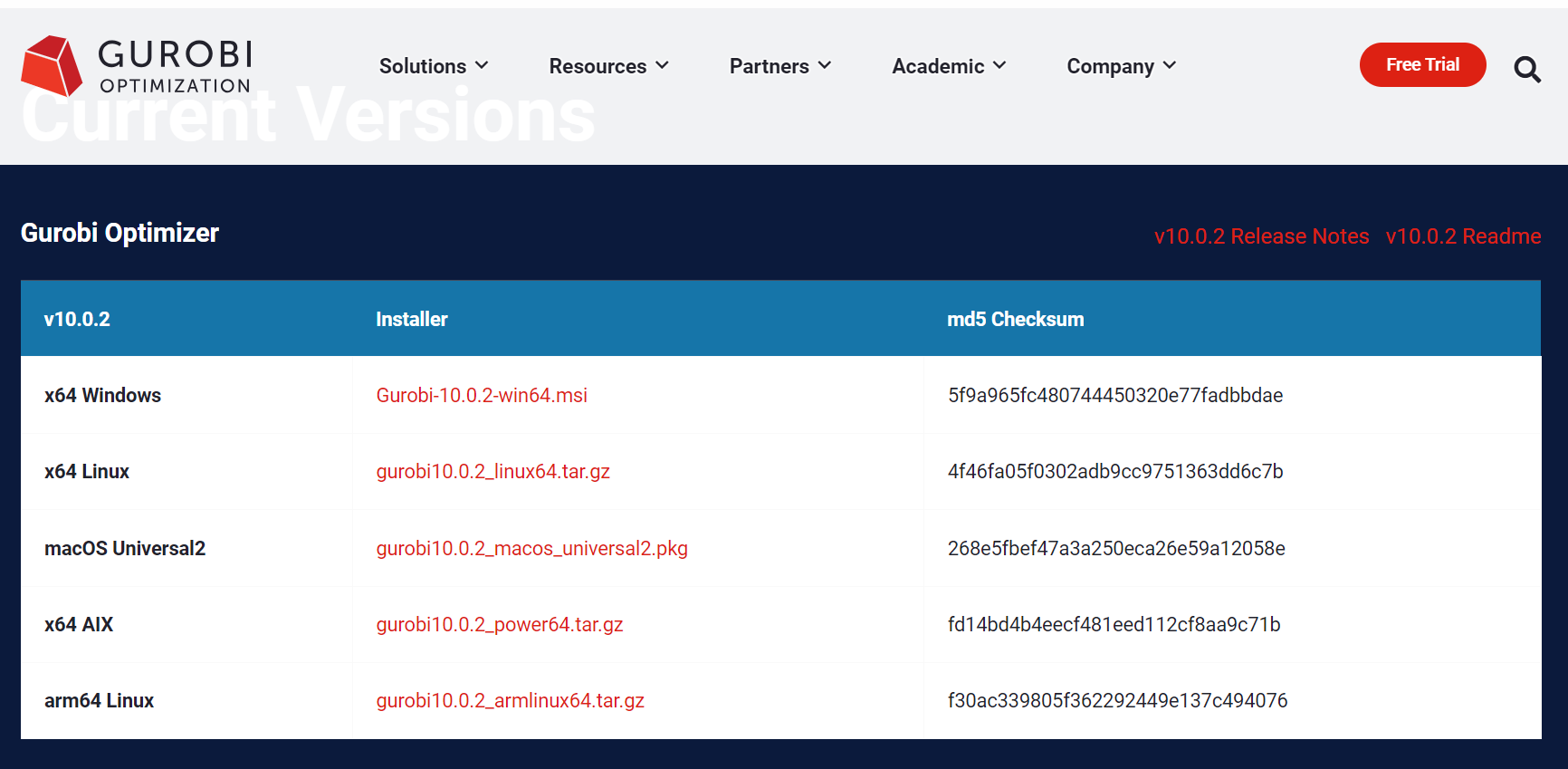
Task: Download gurobi10.0.2_armlinux64.tar.gz installer
Action: click(x=511, y=701)
